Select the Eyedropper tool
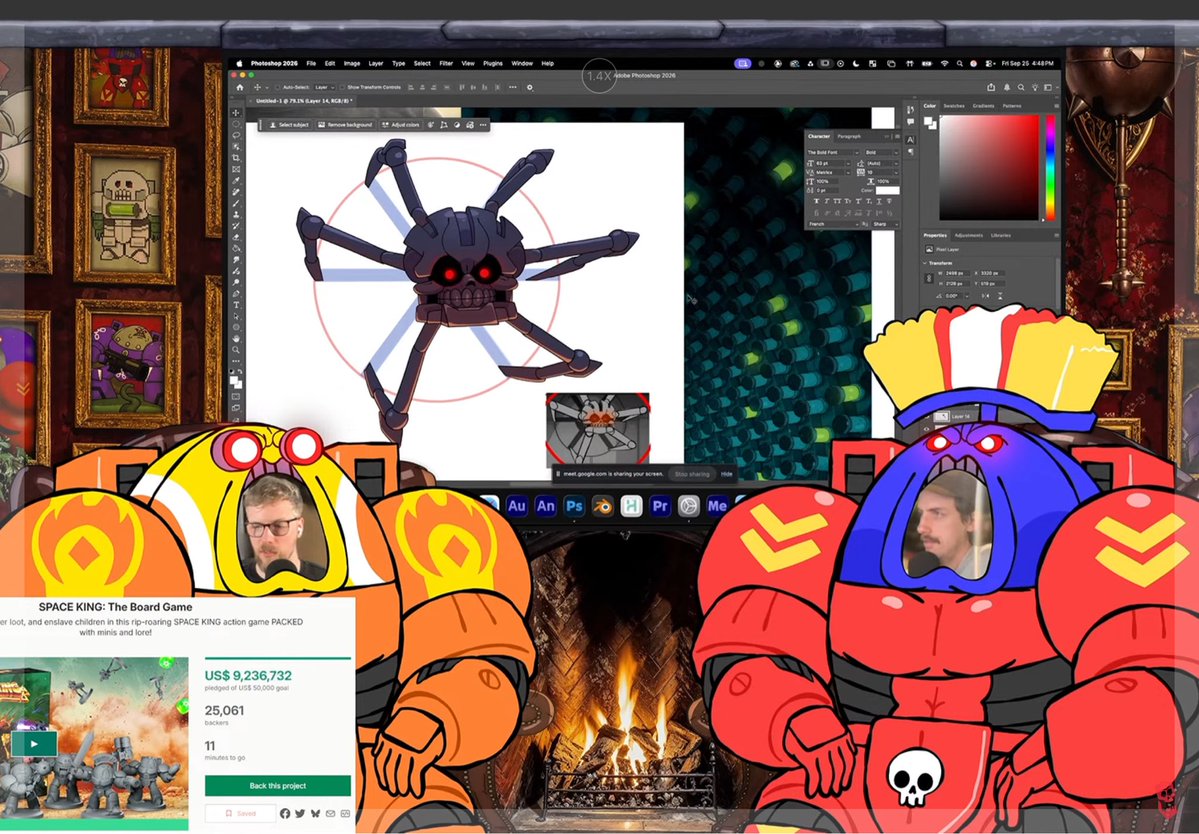This screenshot has width=1199, height=834. coord(236,180)
